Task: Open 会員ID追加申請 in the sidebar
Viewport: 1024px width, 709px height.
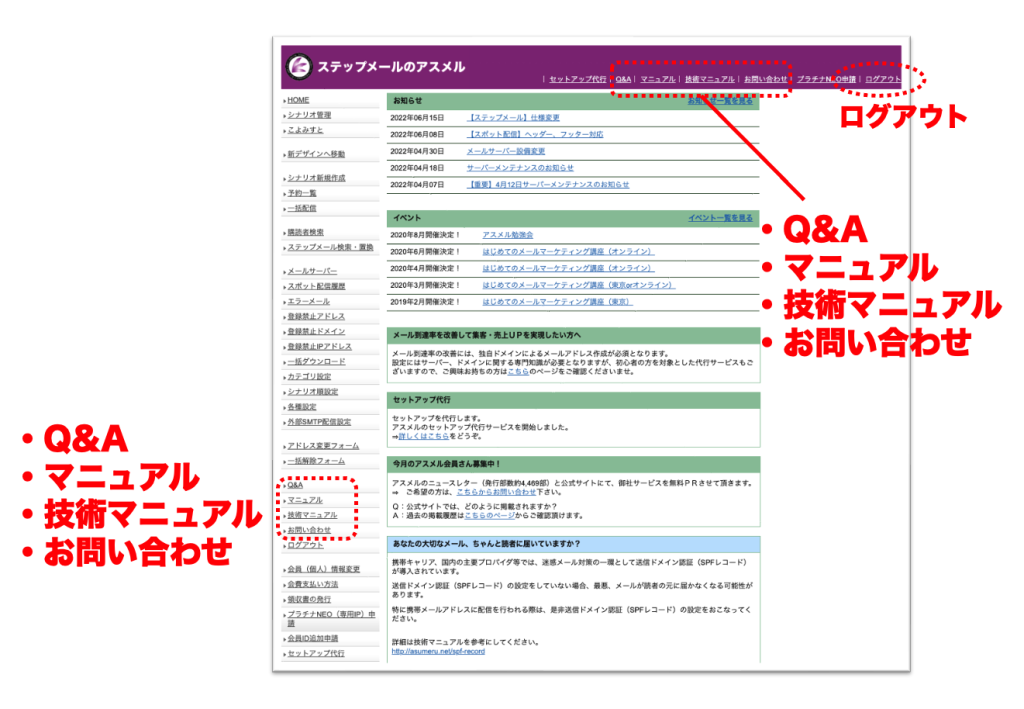Action: click(x=313, y=638)
